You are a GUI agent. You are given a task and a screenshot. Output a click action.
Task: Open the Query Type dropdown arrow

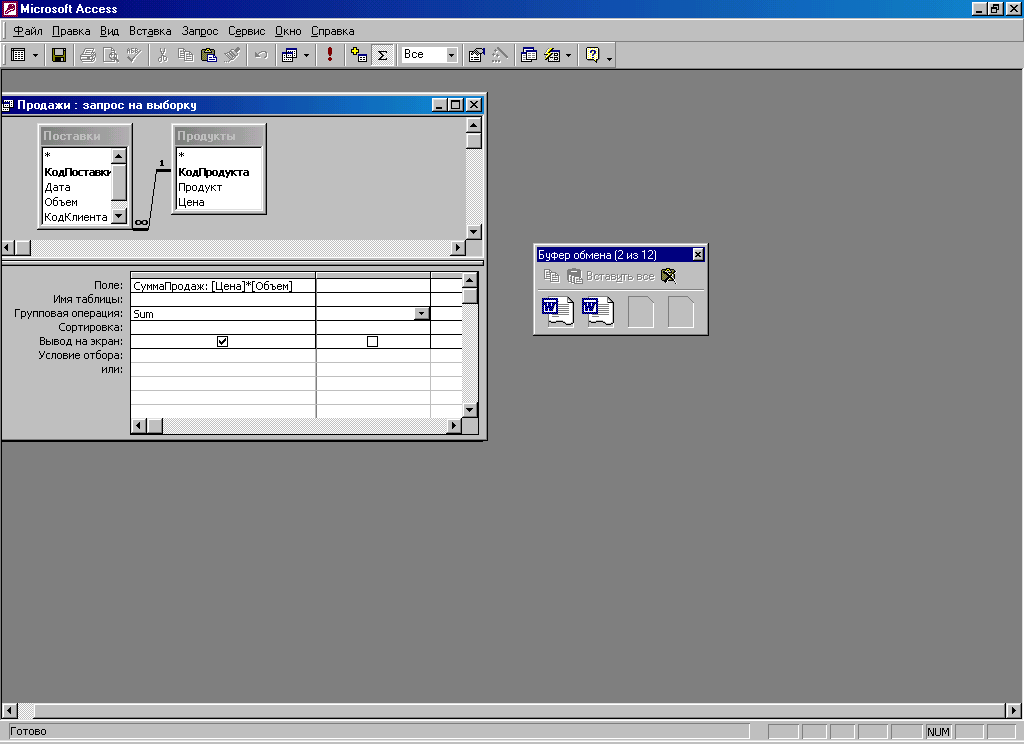tap(306, 56)
